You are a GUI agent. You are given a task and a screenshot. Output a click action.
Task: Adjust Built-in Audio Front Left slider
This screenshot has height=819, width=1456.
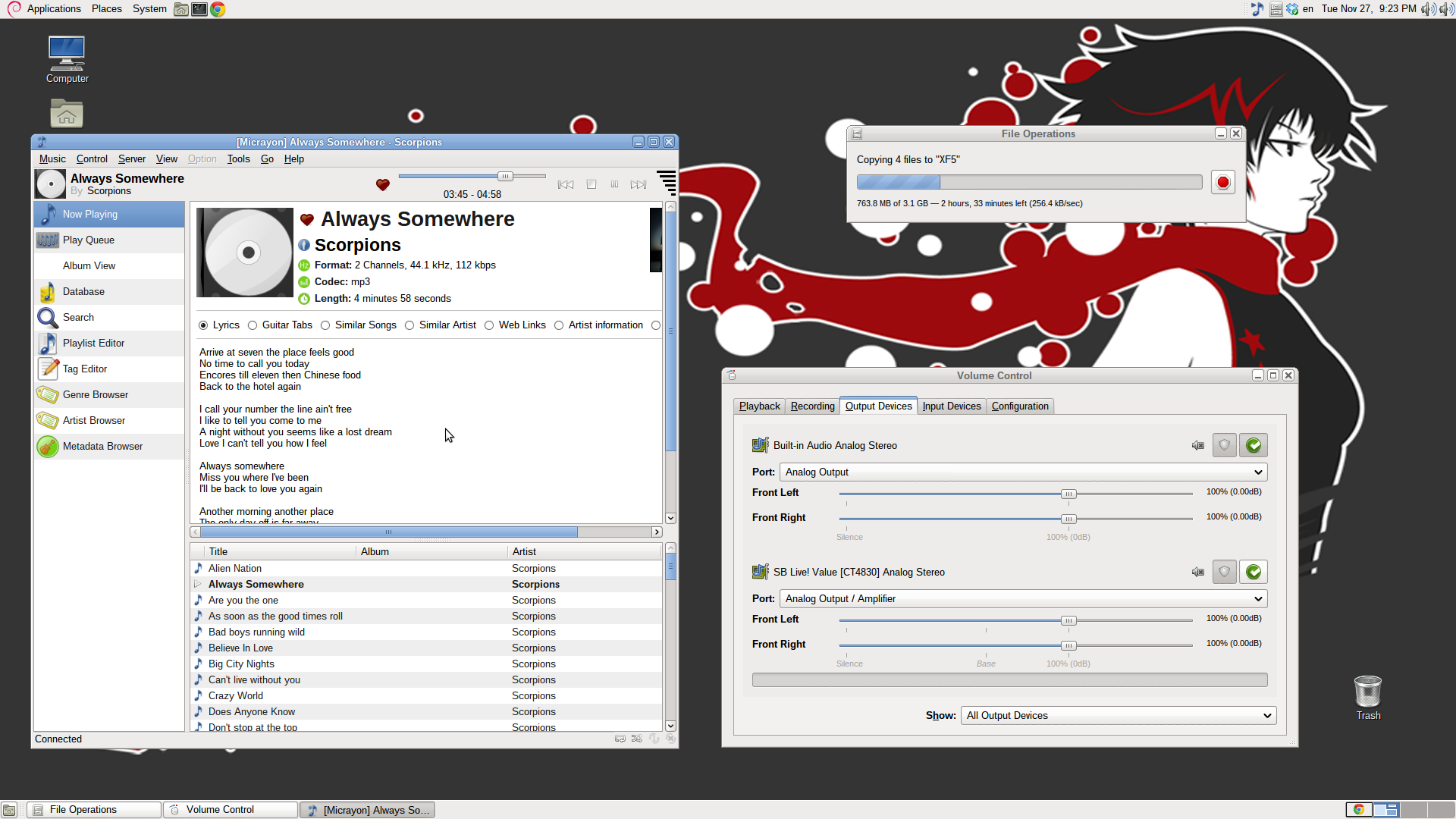point(1068,494)
